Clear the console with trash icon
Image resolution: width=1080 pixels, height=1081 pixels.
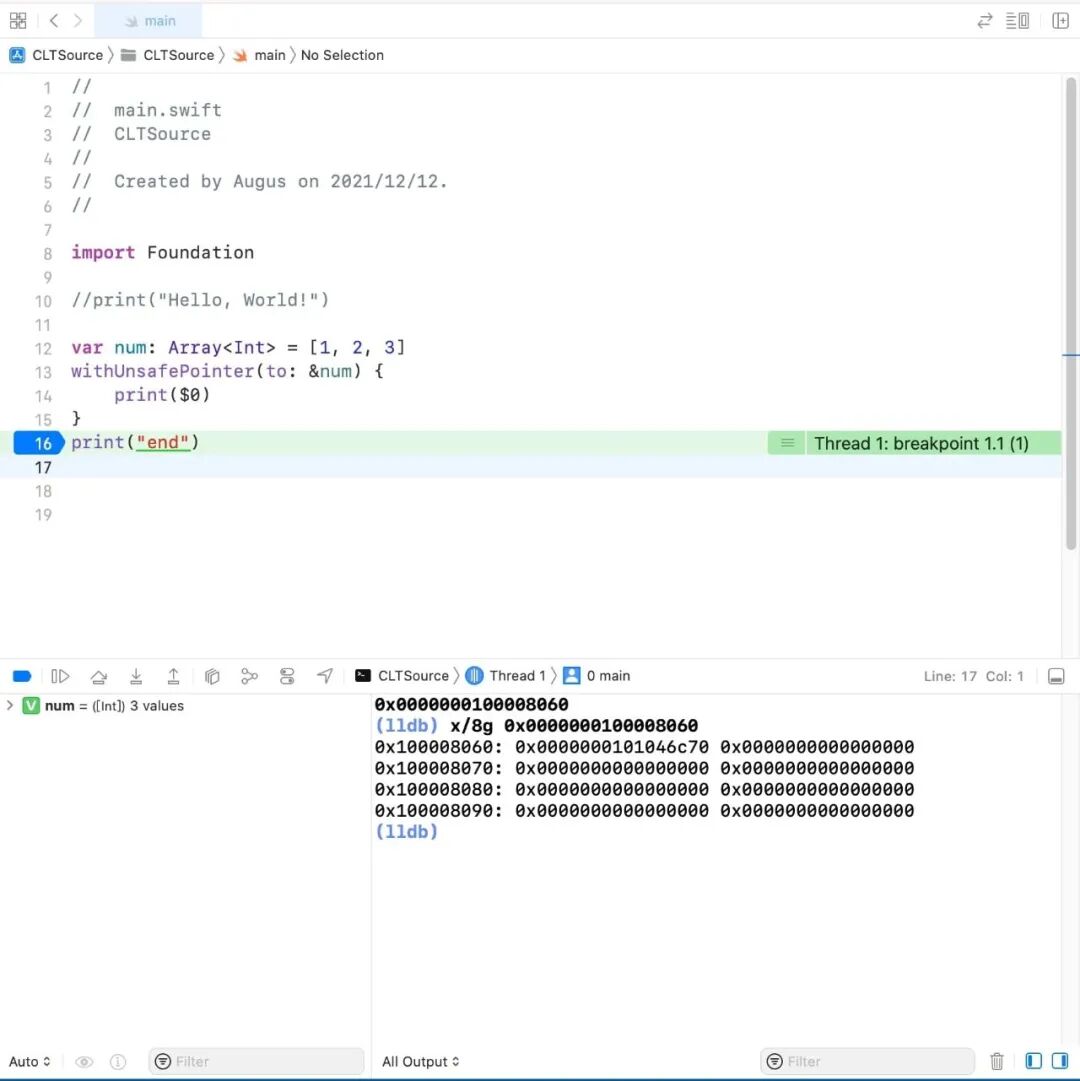[x=997, y=1062]
